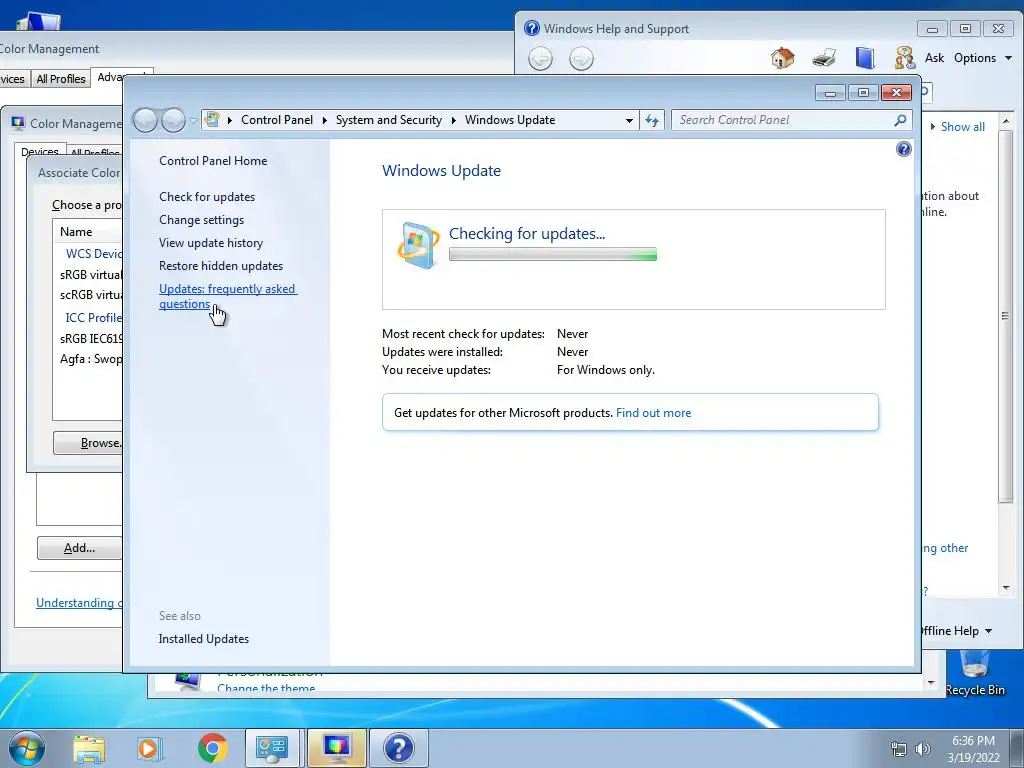1024x768 pixels.
Task: Open Browse Help book icon
Action: pos(865,58)
